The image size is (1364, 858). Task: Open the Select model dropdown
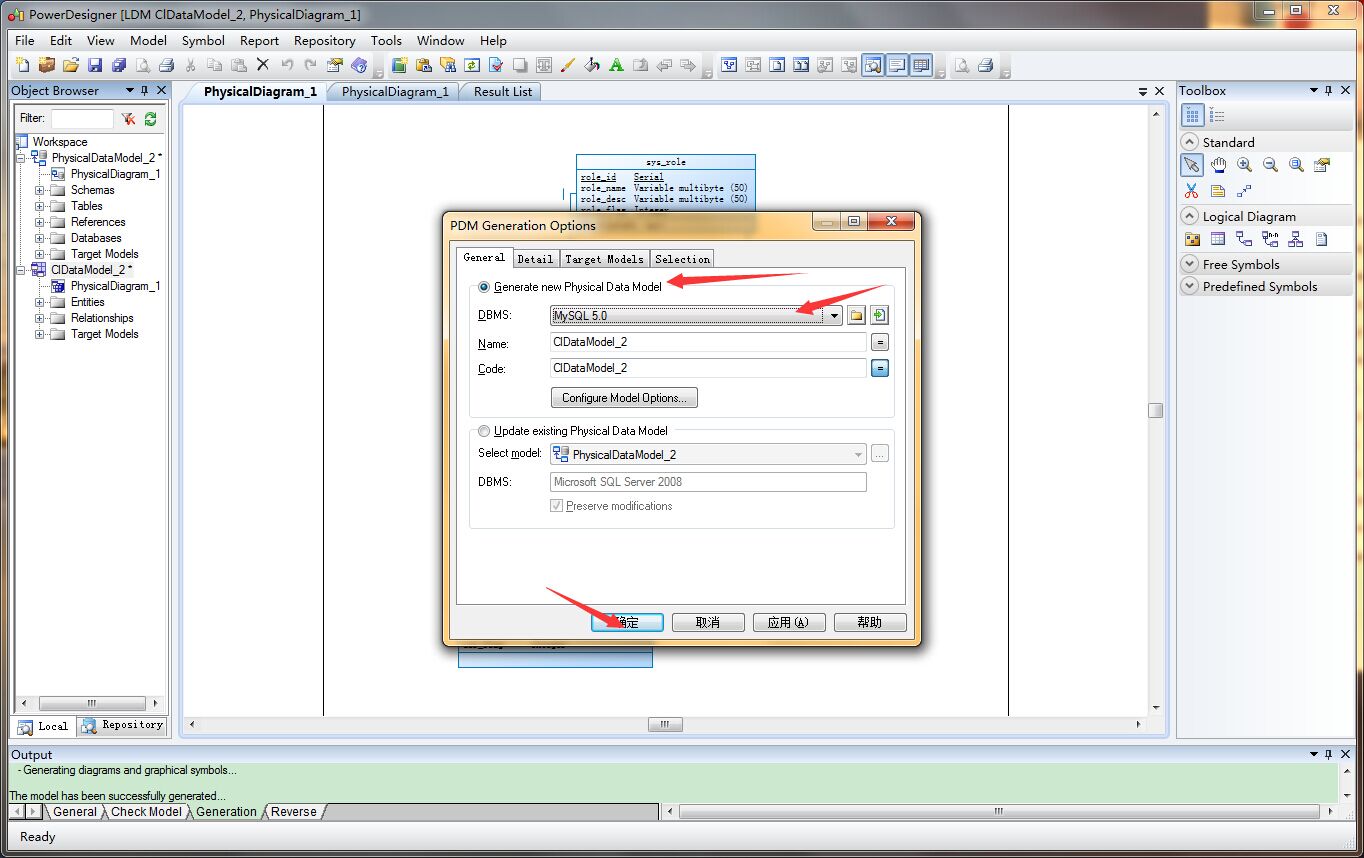click(858, 454)
